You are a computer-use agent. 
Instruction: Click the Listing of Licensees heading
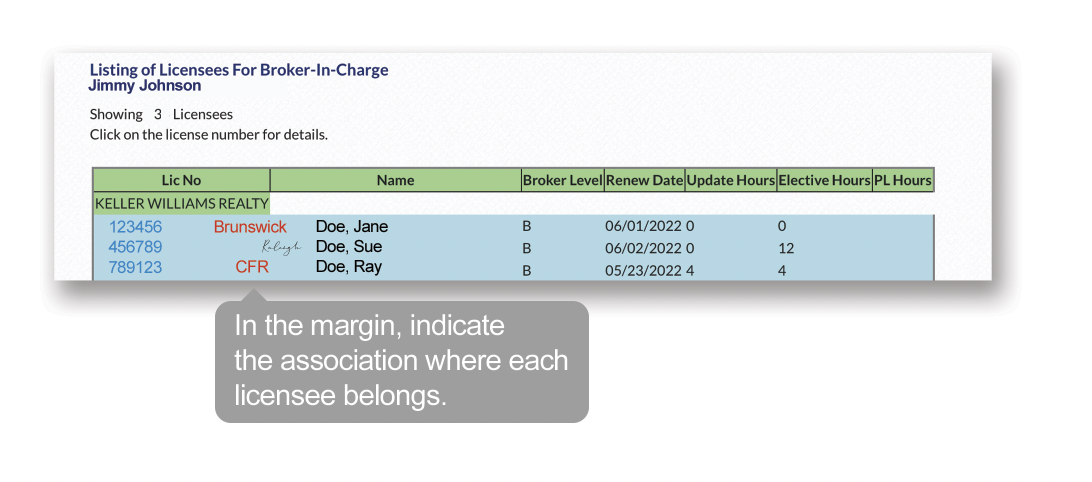point(239,70)
